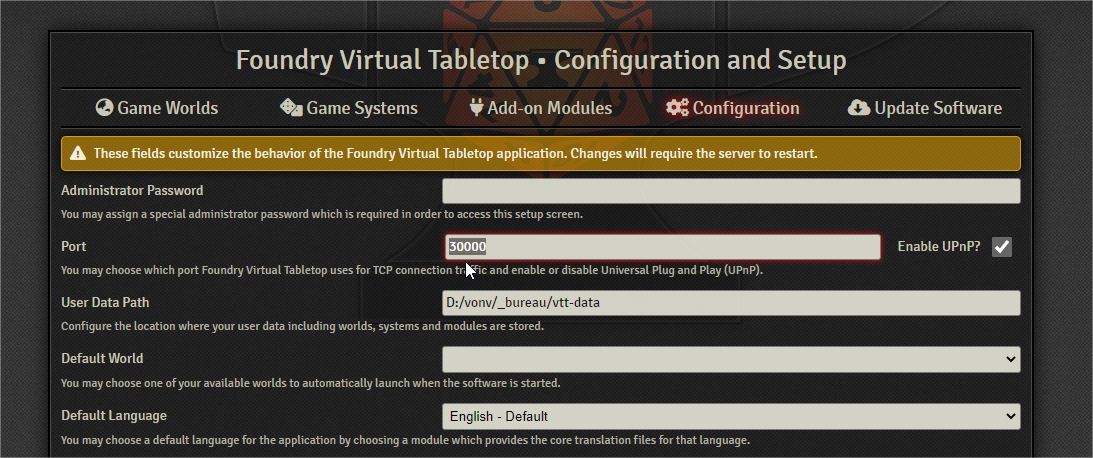Select the Configuration tab
Image resolution: width=1093 pixels, height=458 pixels.
coord(732,108)
